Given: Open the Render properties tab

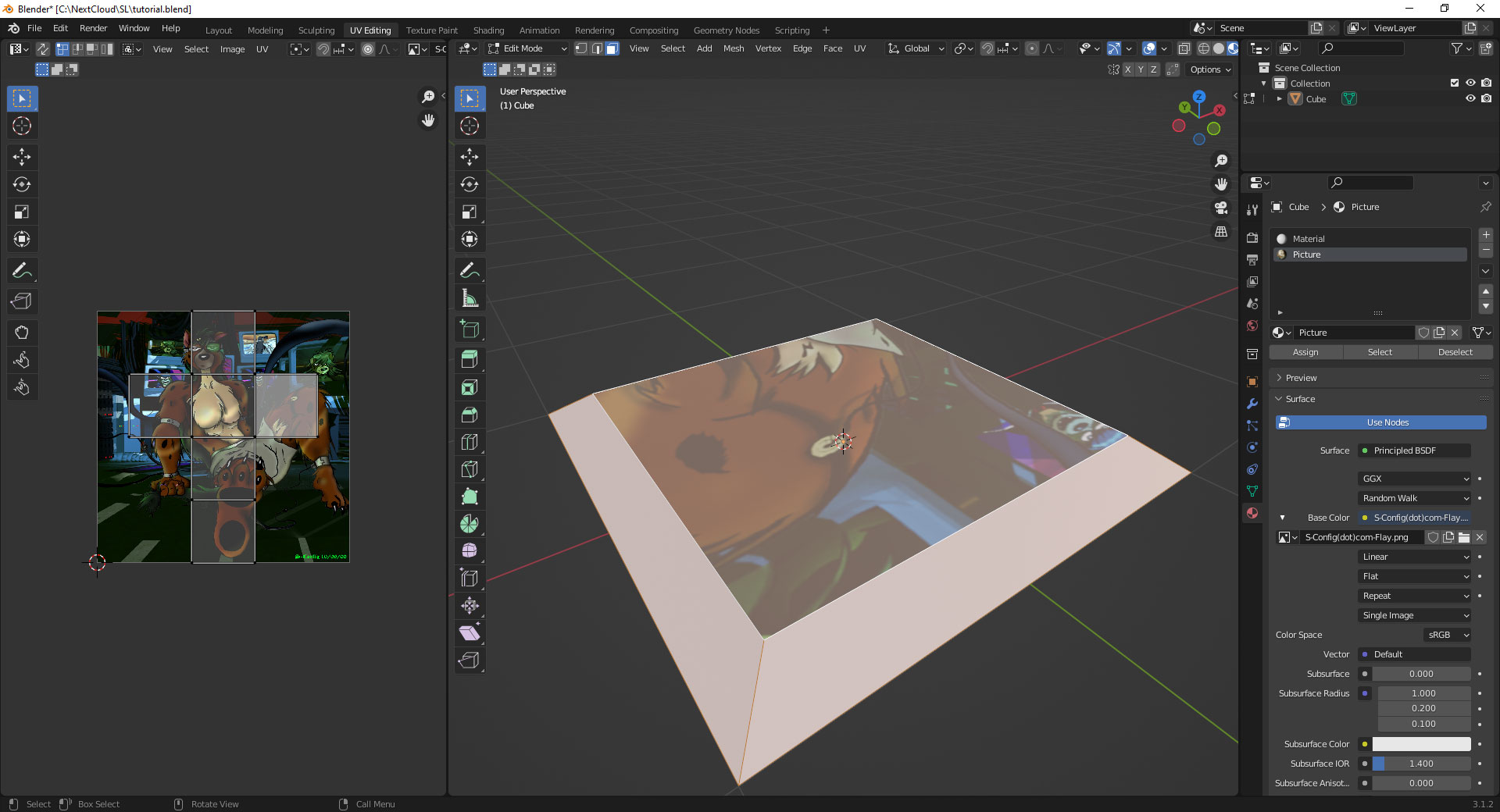Looking at the screenshot, I should pyautogui.click(x=1252, y=237).
